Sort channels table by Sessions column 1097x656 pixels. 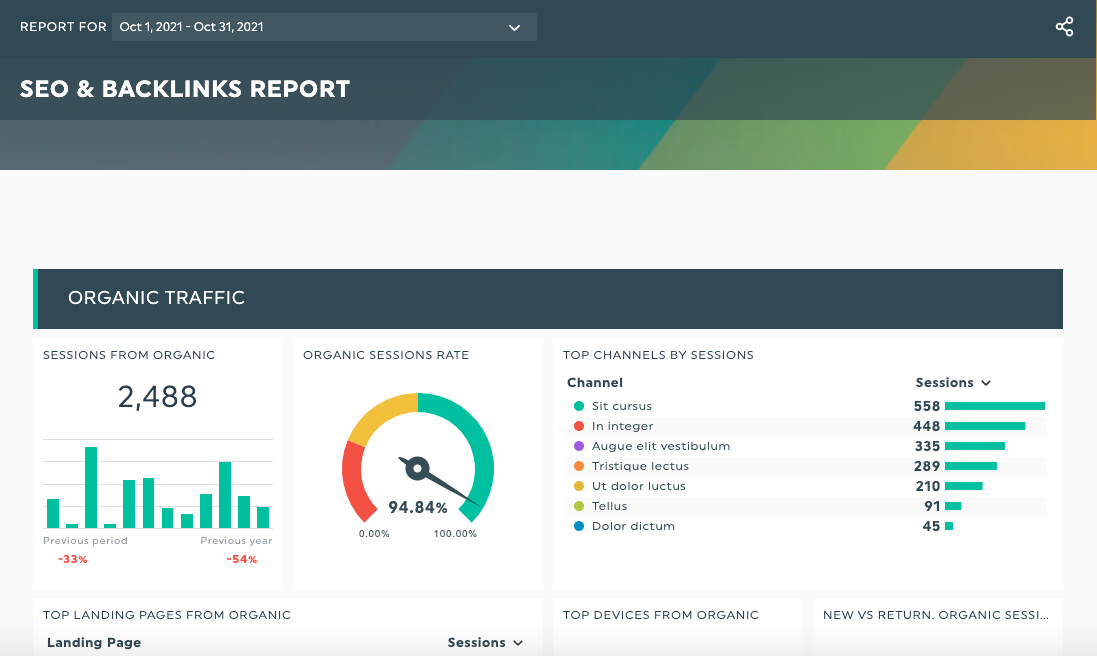point(953,383)
